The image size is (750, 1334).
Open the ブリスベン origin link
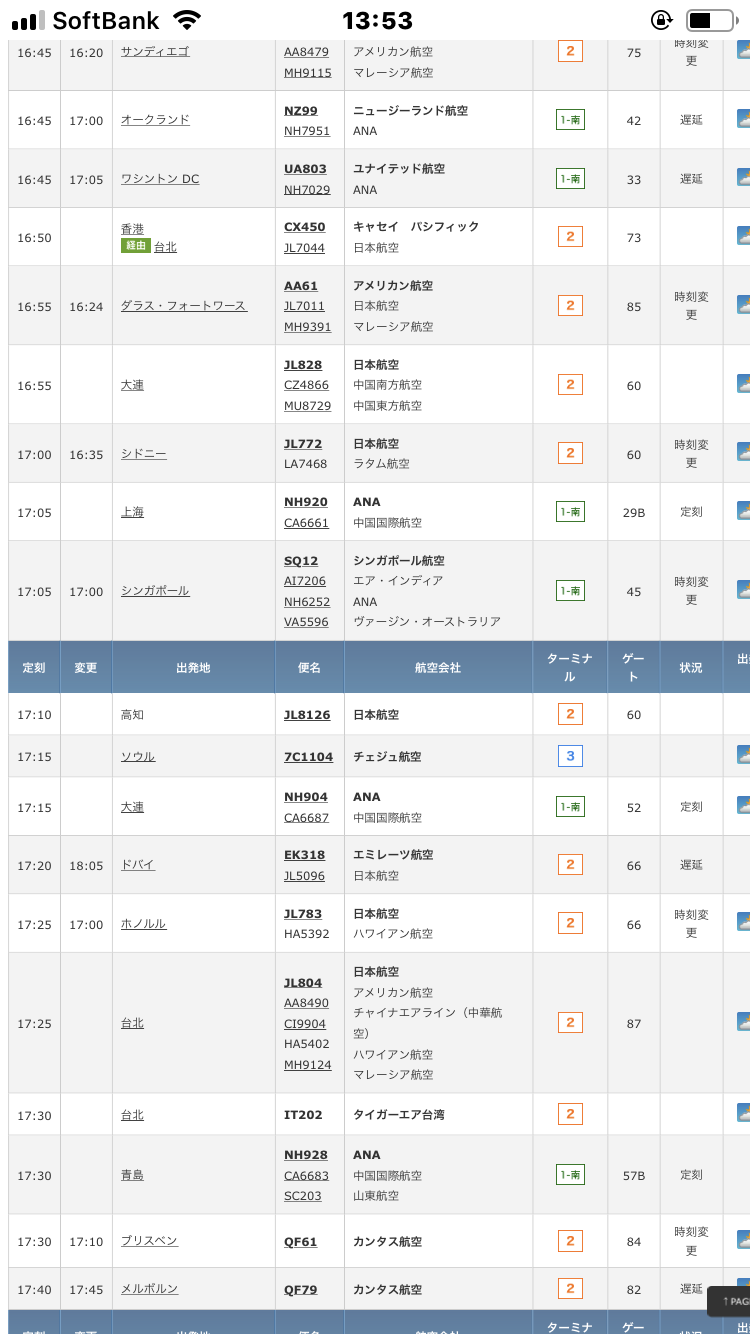pos(149,1241)
